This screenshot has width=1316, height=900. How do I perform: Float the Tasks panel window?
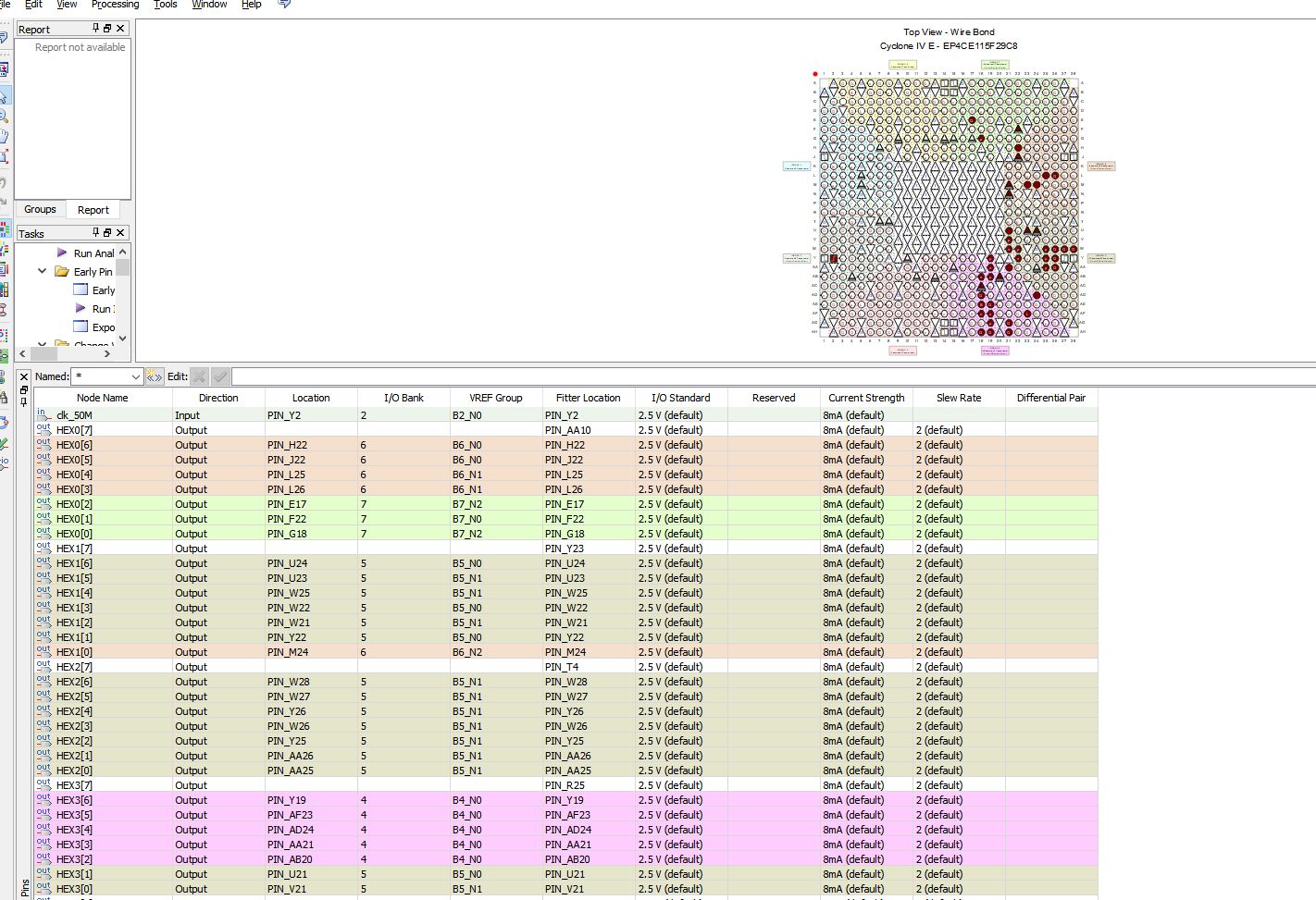click(x=107, y=233)
